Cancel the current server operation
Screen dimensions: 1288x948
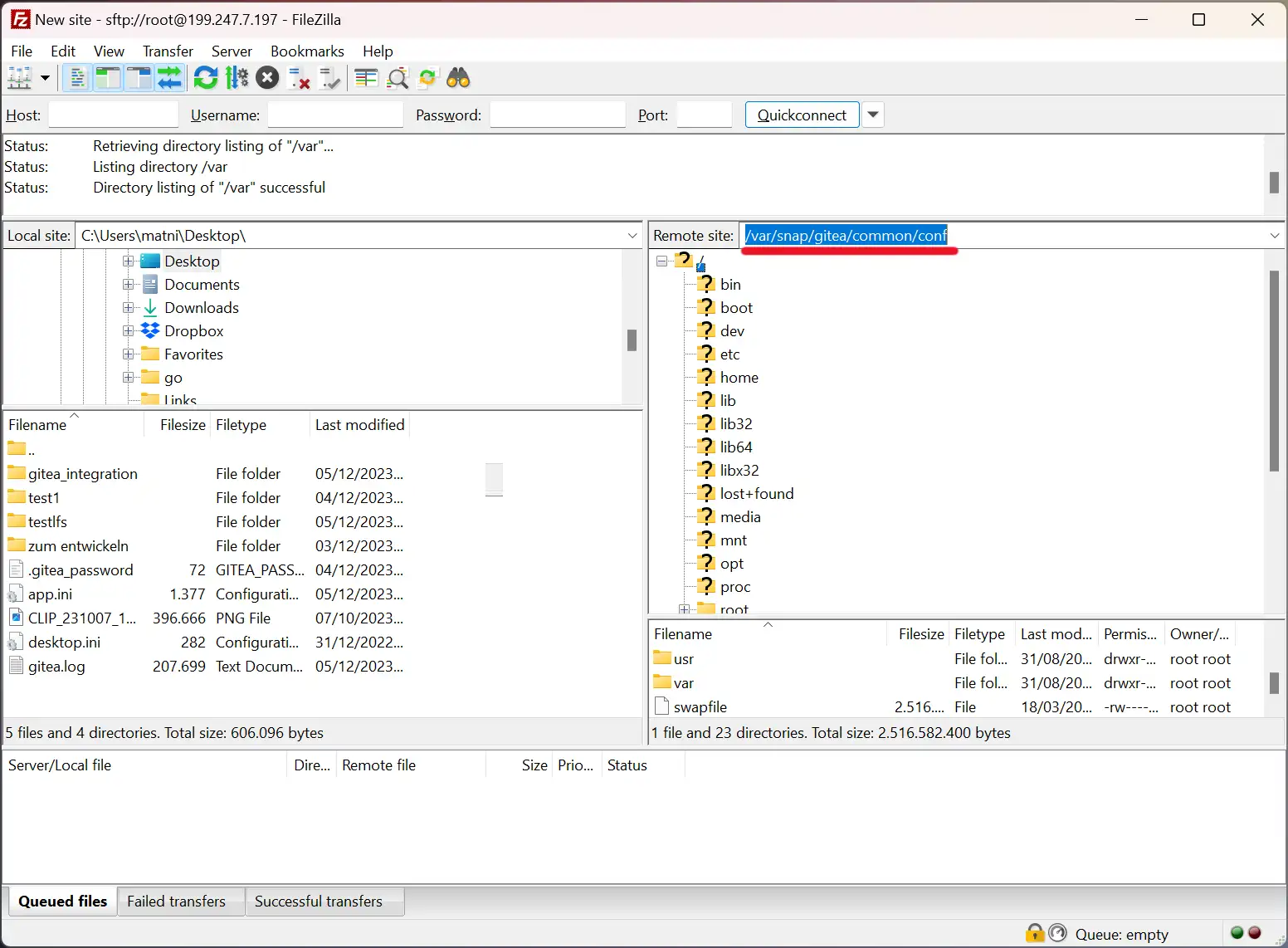click(267, 78)
